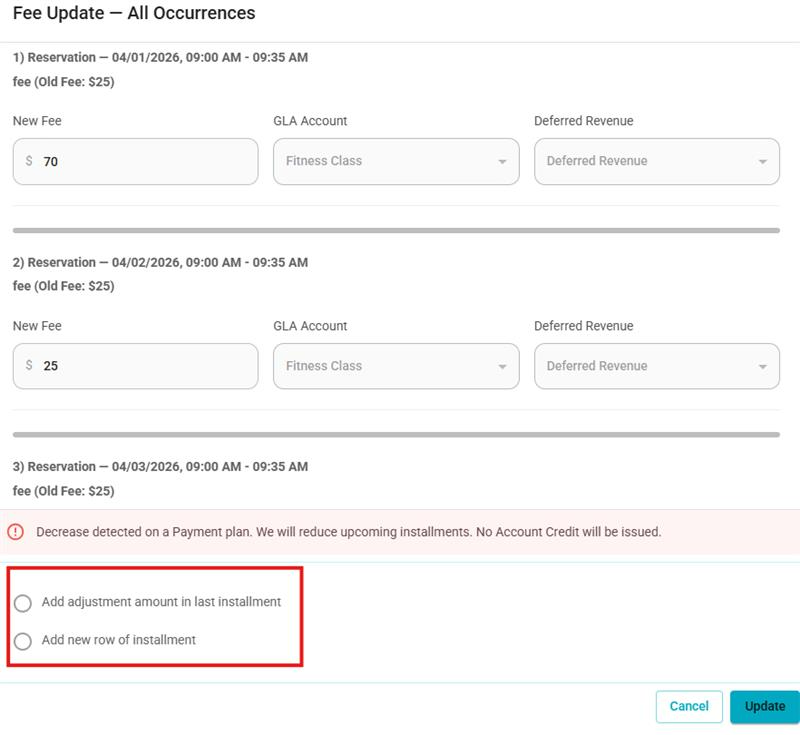The width and height of the screenshot is (800, 735).
Task: Click the 04/02/2026 reservation heading
Action: (x=160, y=262)
